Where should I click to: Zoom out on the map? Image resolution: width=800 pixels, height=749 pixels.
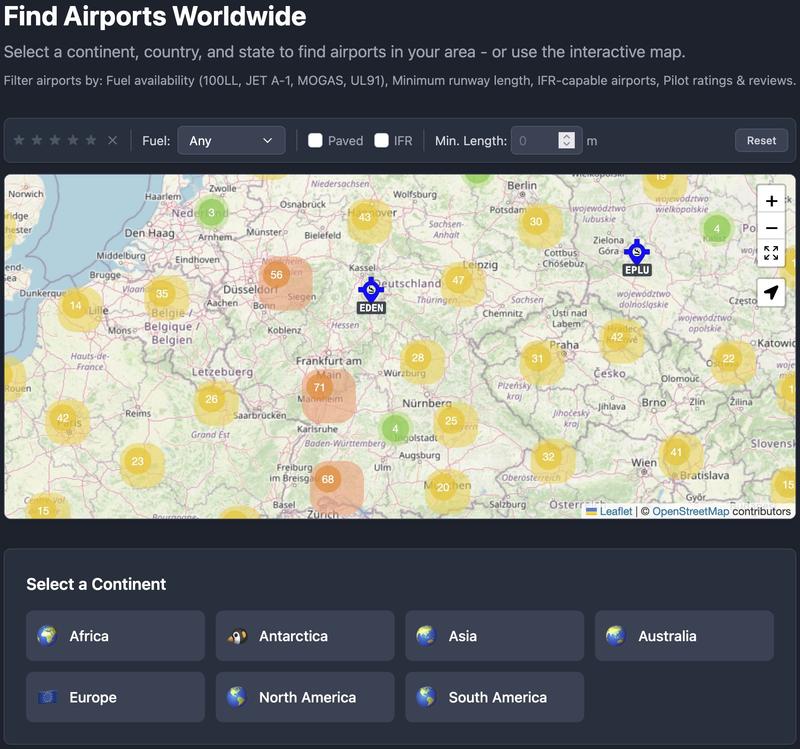pos(771,229)
